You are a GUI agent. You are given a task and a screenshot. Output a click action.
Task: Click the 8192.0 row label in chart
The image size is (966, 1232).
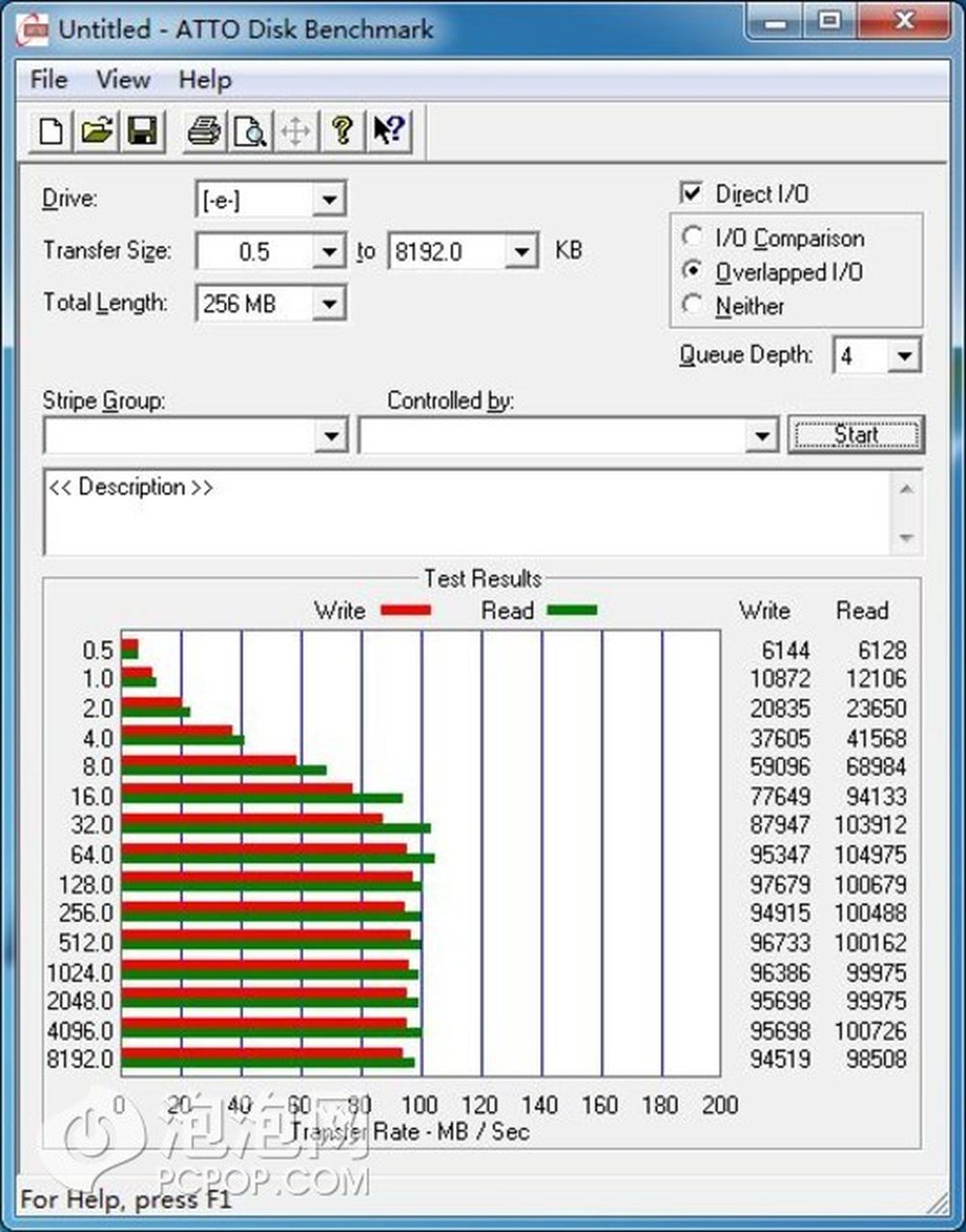(80, 1059)
